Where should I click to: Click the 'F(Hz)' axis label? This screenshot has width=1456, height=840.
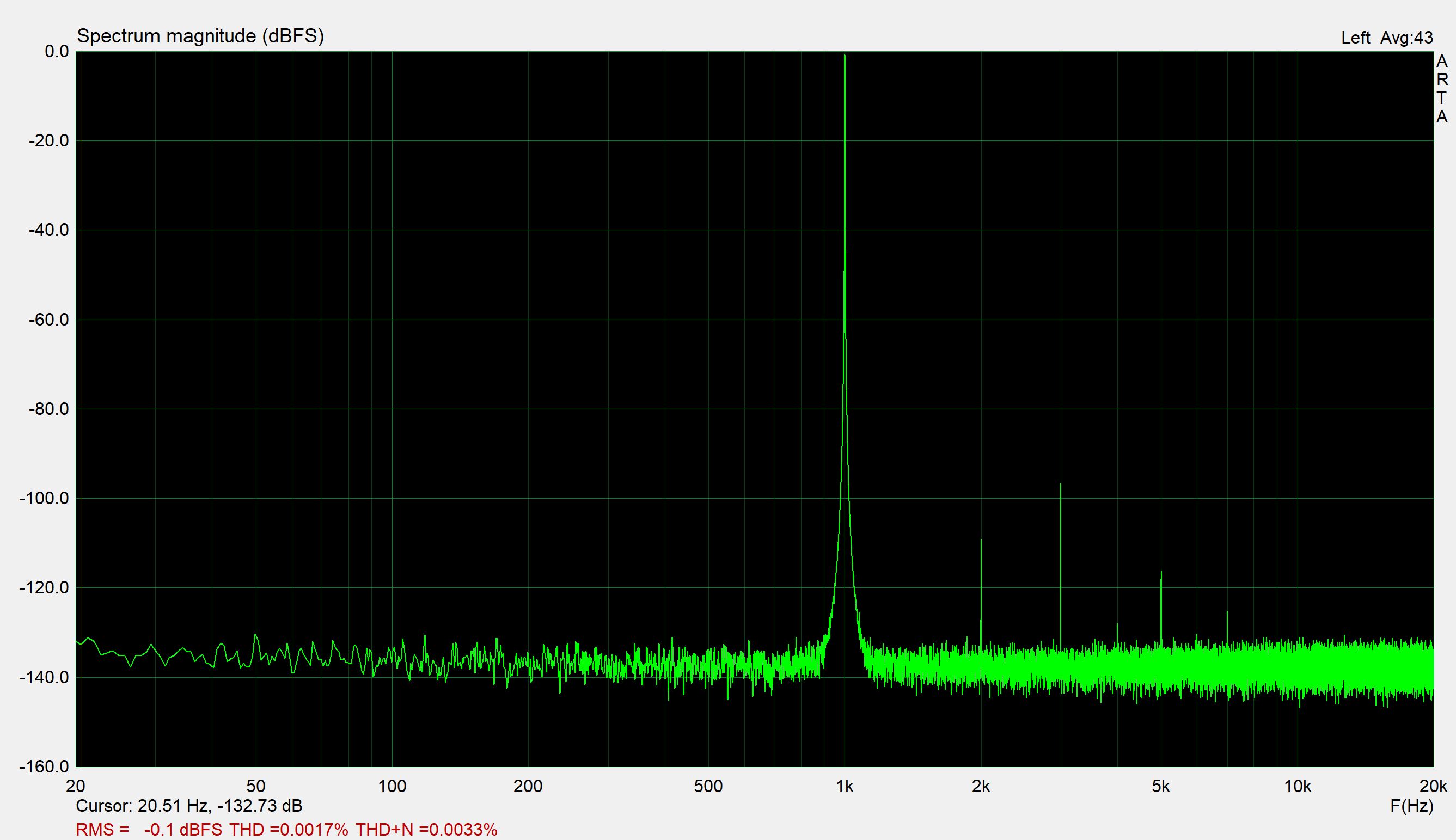coord(1411,805)
